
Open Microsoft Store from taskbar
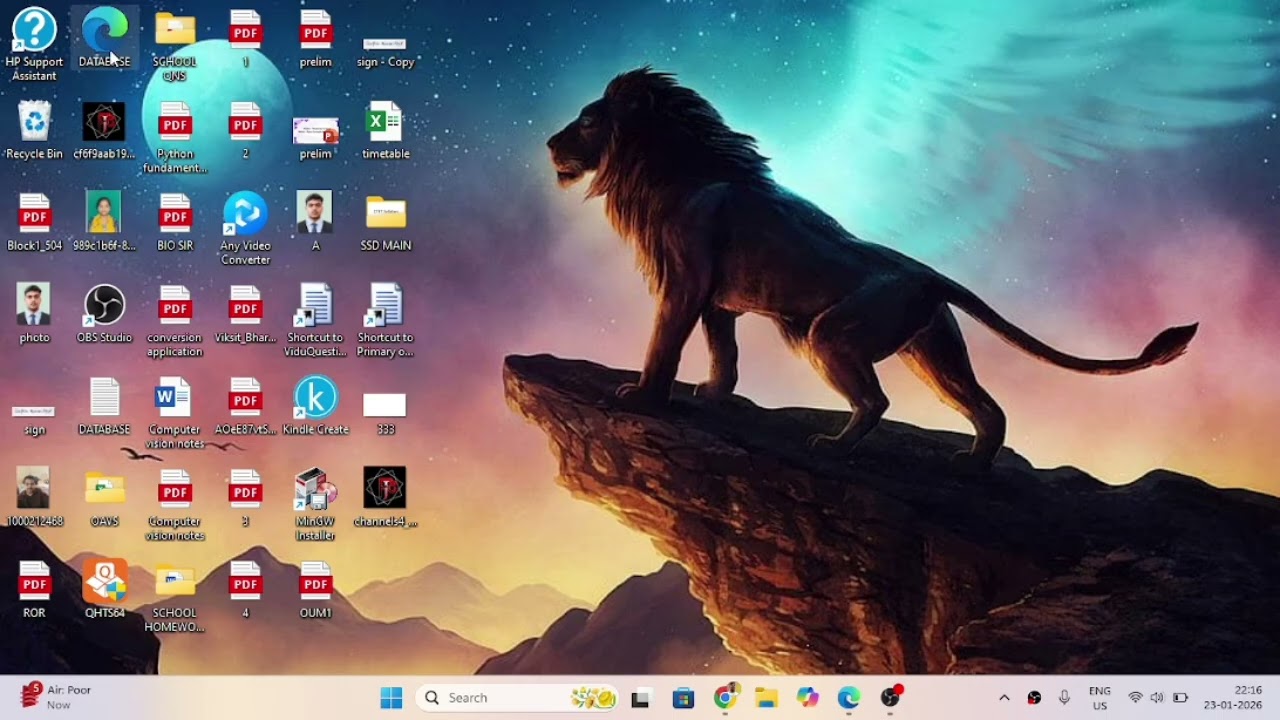[683, 698]
